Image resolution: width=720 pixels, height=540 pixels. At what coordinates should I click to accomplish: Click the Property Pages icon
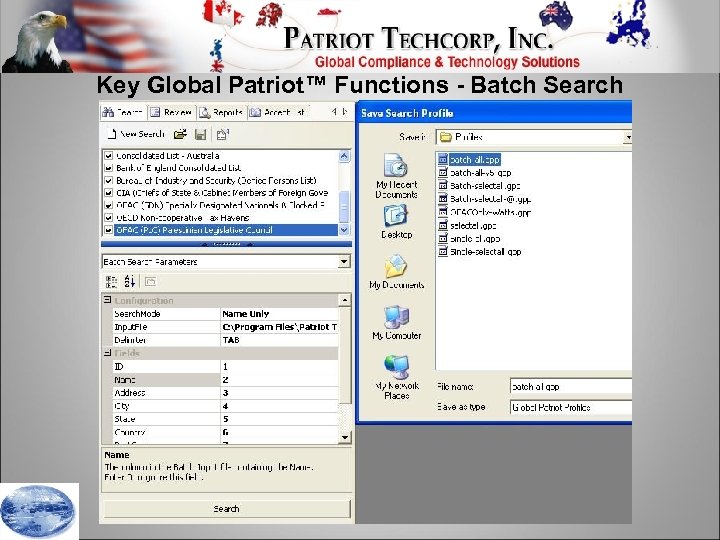150,281
